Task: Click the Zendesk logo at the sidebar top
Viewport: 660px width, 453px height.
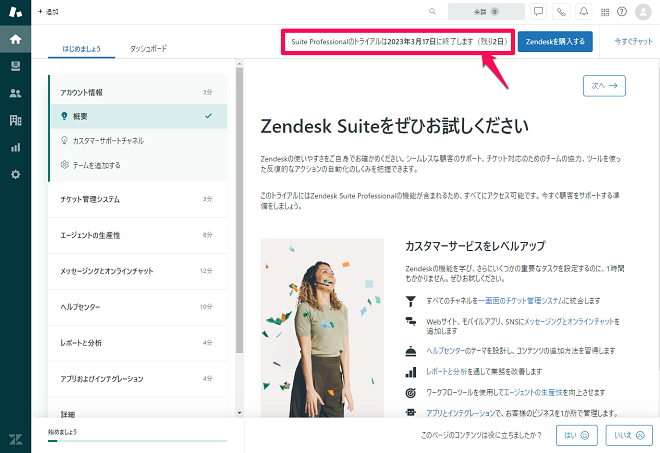Action: click(15, 12)
